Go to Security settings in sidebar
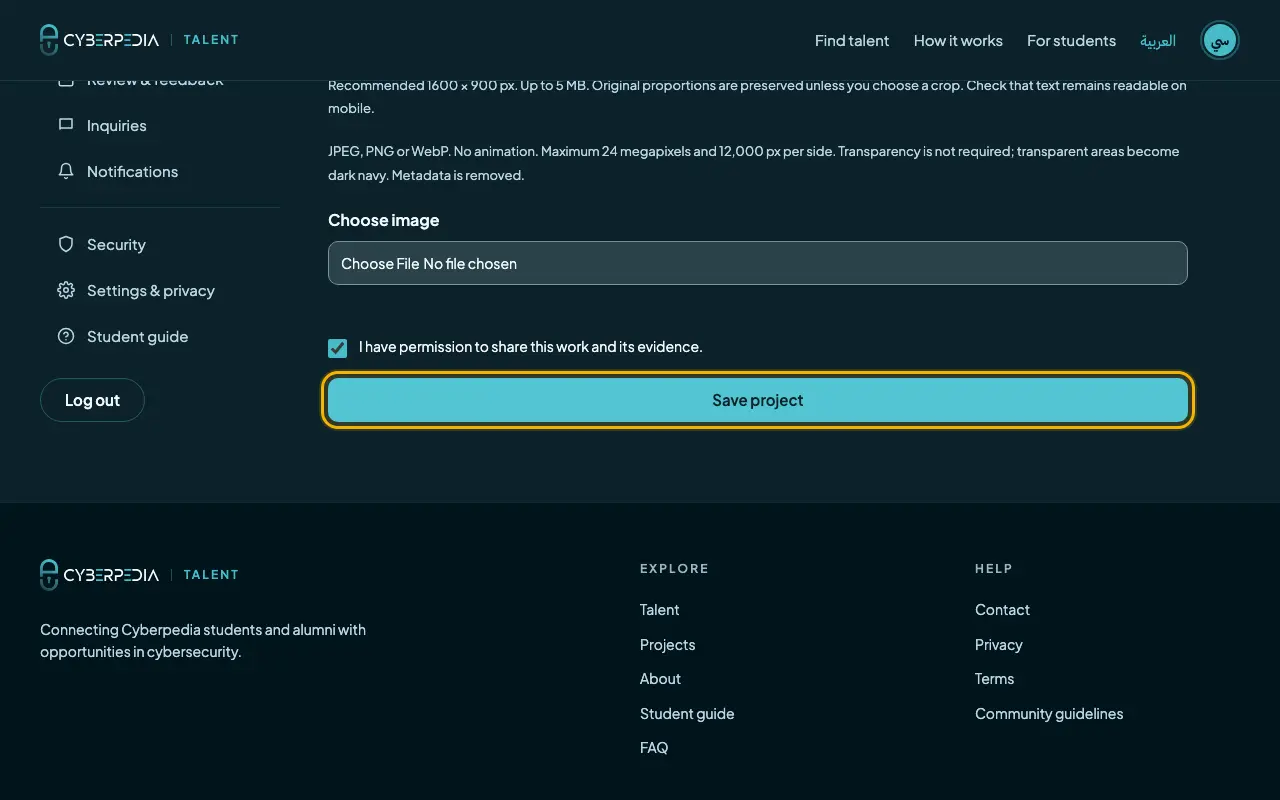This screenshot has height=800, width=1280. pyautogui.click(x=160, y=244)
